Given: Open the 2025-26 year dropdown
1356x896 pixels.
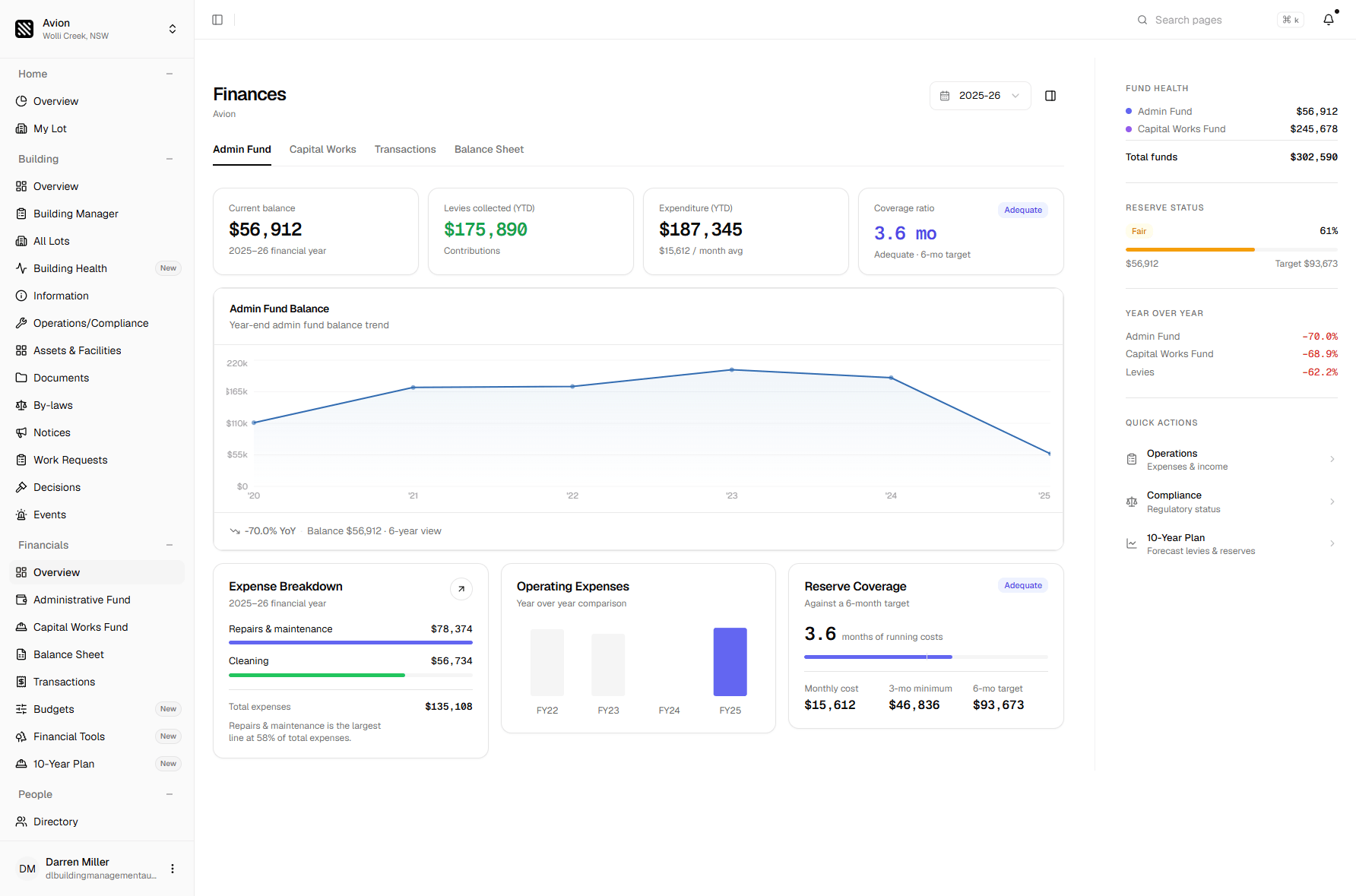Looking at the screenshot, I should coord(980,96).
